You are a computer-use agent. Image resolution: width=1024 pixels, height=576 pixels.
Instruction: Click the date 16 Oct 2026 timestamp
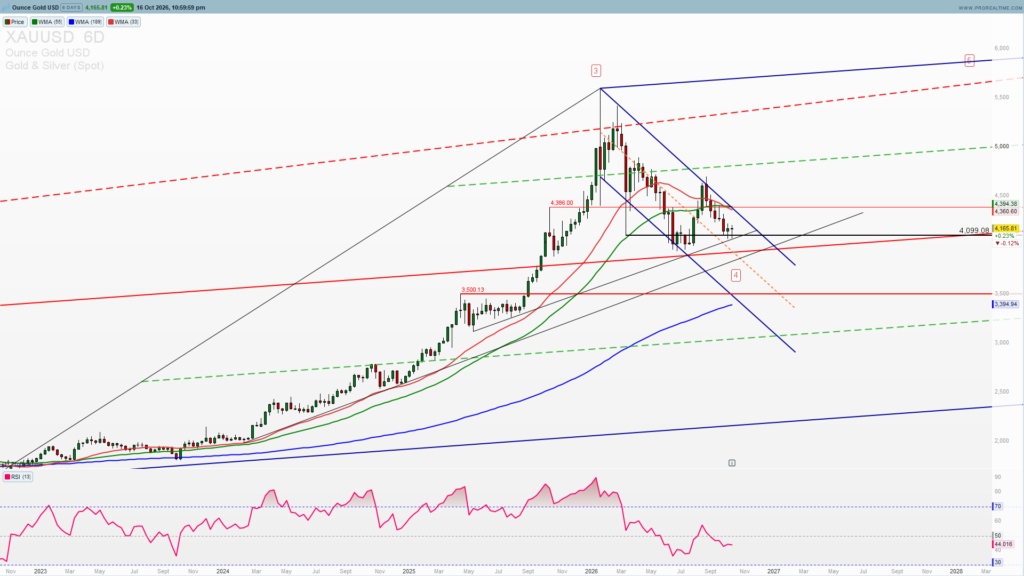pos(170,7)
